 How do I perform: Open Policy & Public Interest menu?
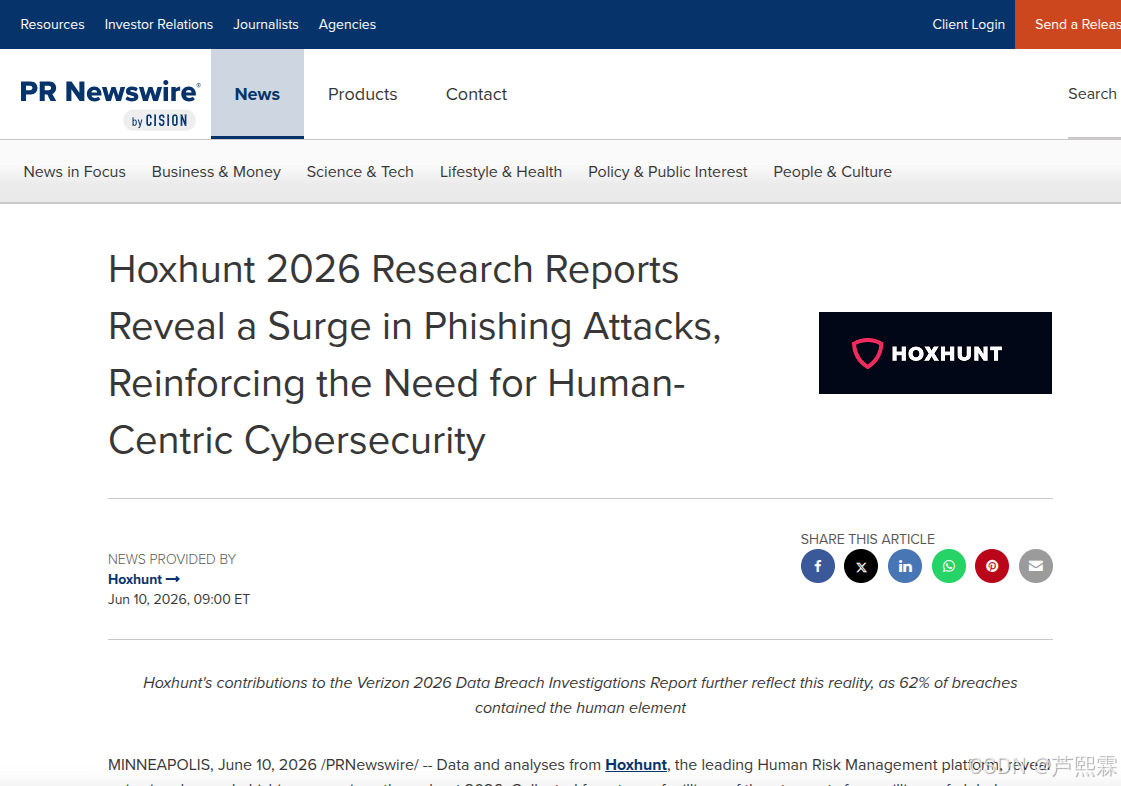[x=668, y=172]
